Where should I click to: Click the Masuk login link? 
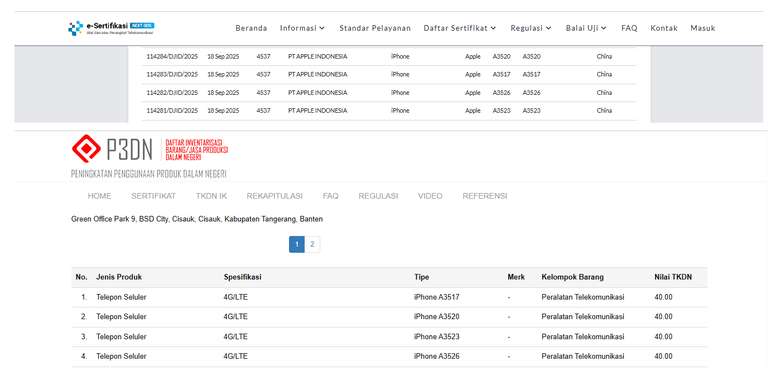703,28
